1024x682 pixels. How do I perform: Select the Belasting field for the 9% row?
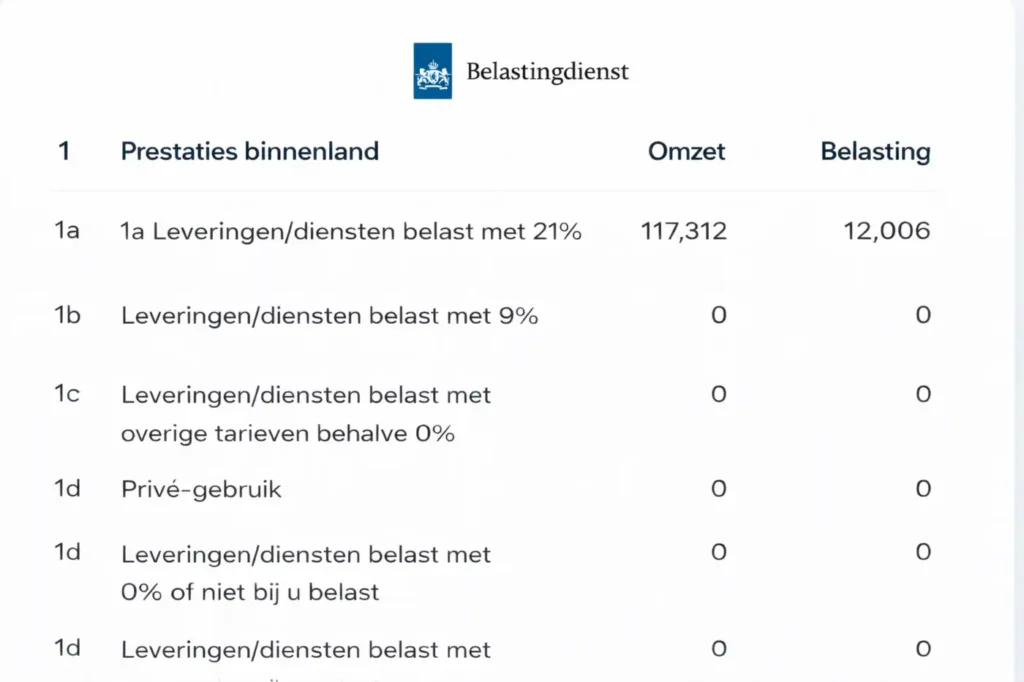coord(923,316)
